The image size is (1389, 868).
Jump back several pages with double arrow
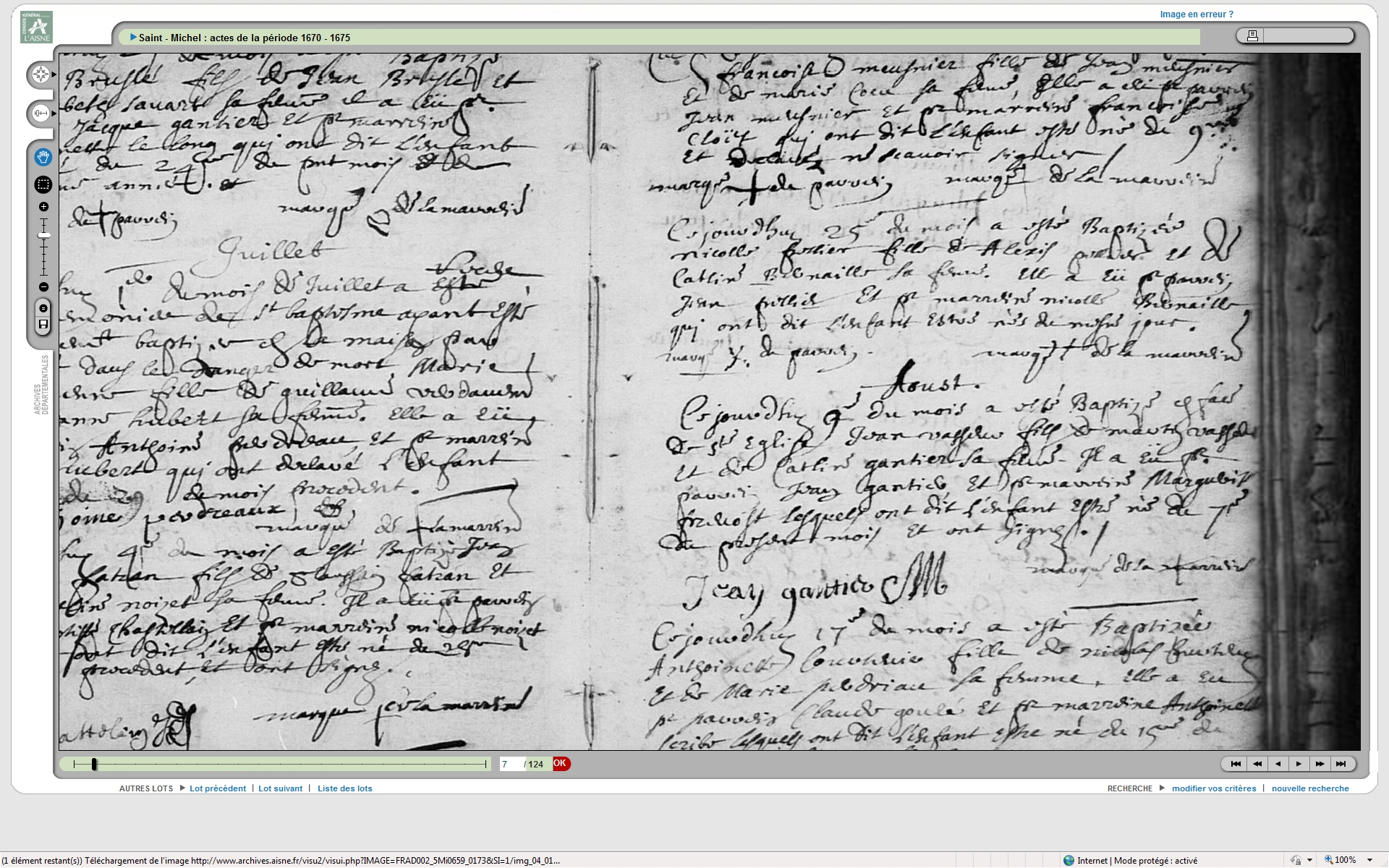point(1257,764)
